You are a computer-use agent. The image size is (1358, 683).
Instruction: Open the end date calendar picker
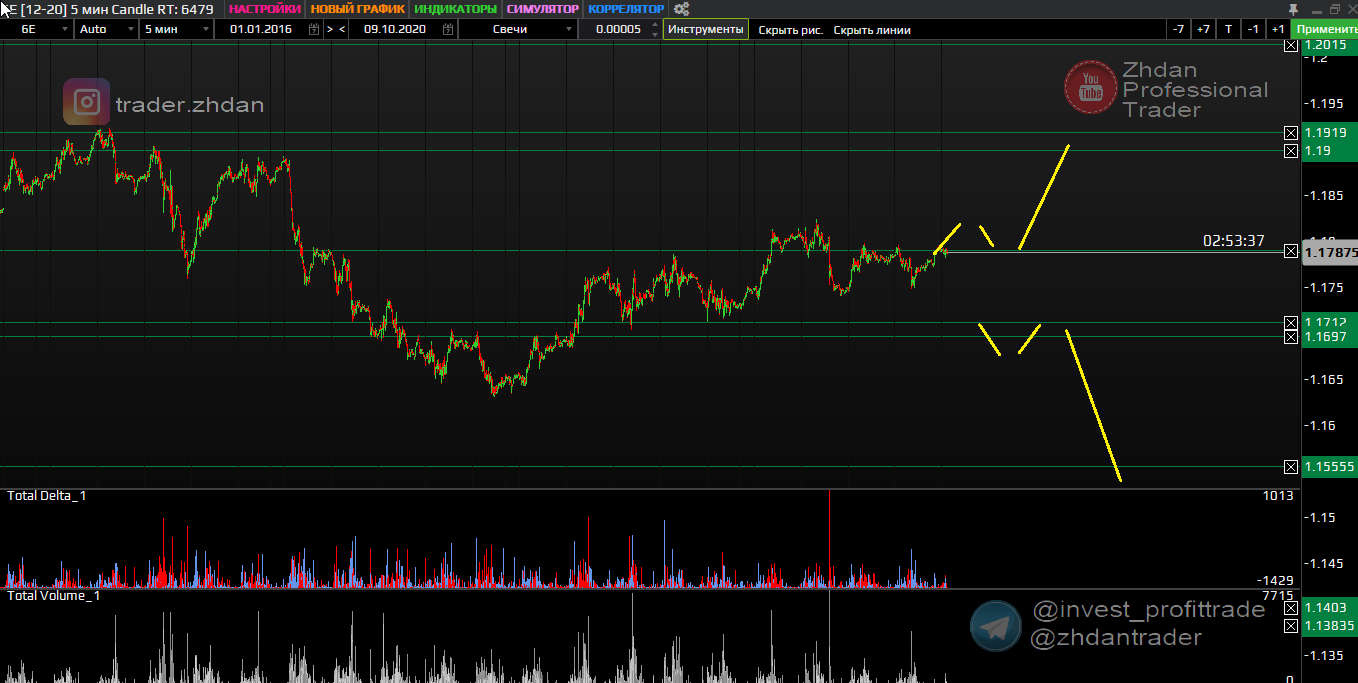click(x=446, y=29)
